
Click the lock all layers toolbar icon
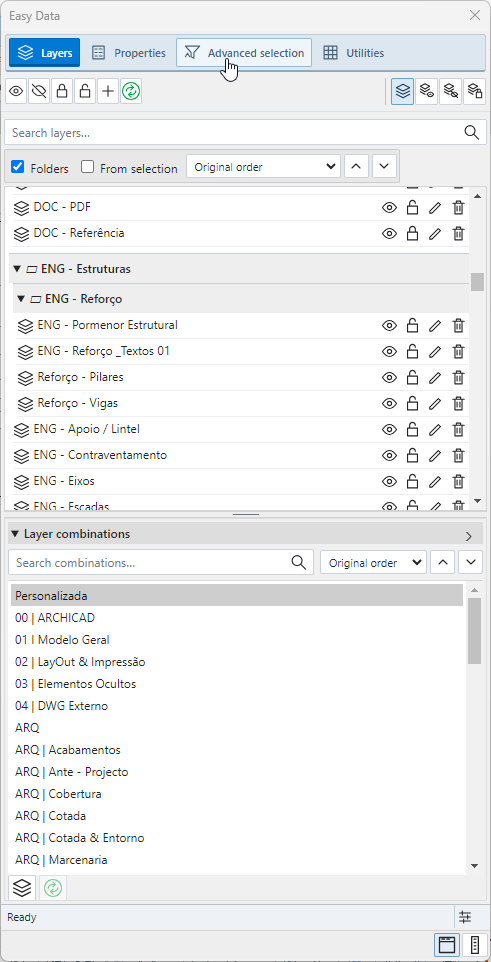click(x=62, y=92)
